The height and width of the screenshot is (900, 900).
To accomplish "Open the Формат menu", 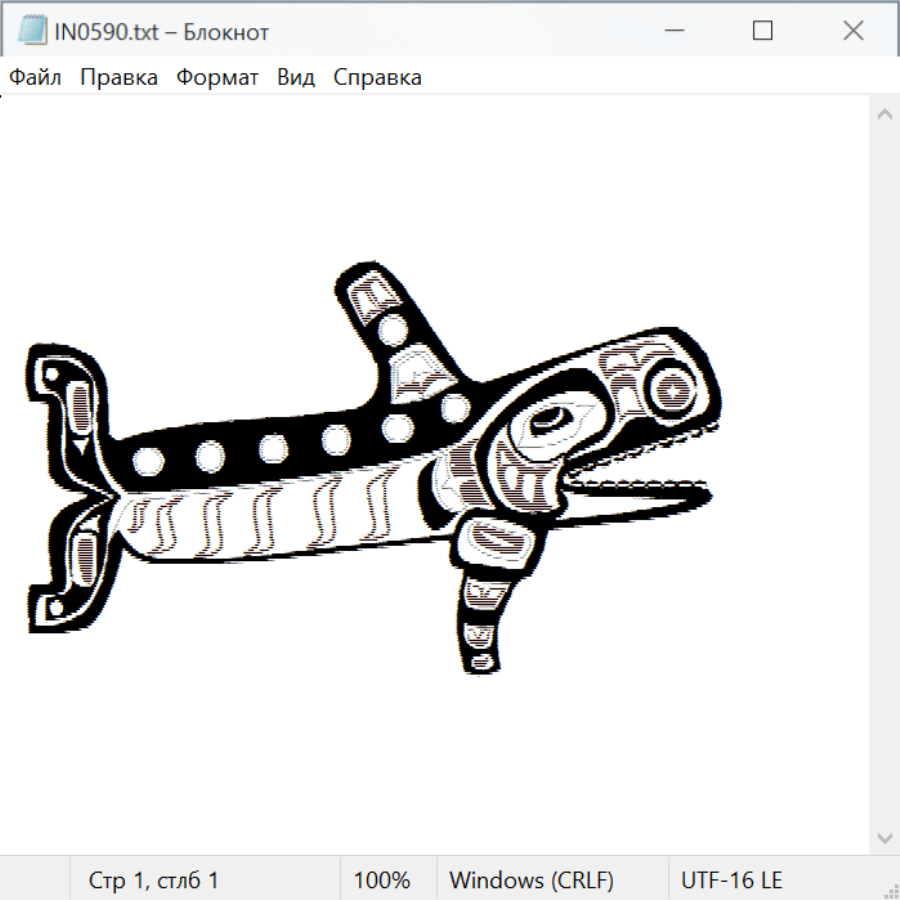I will click(x=217, y=77).
